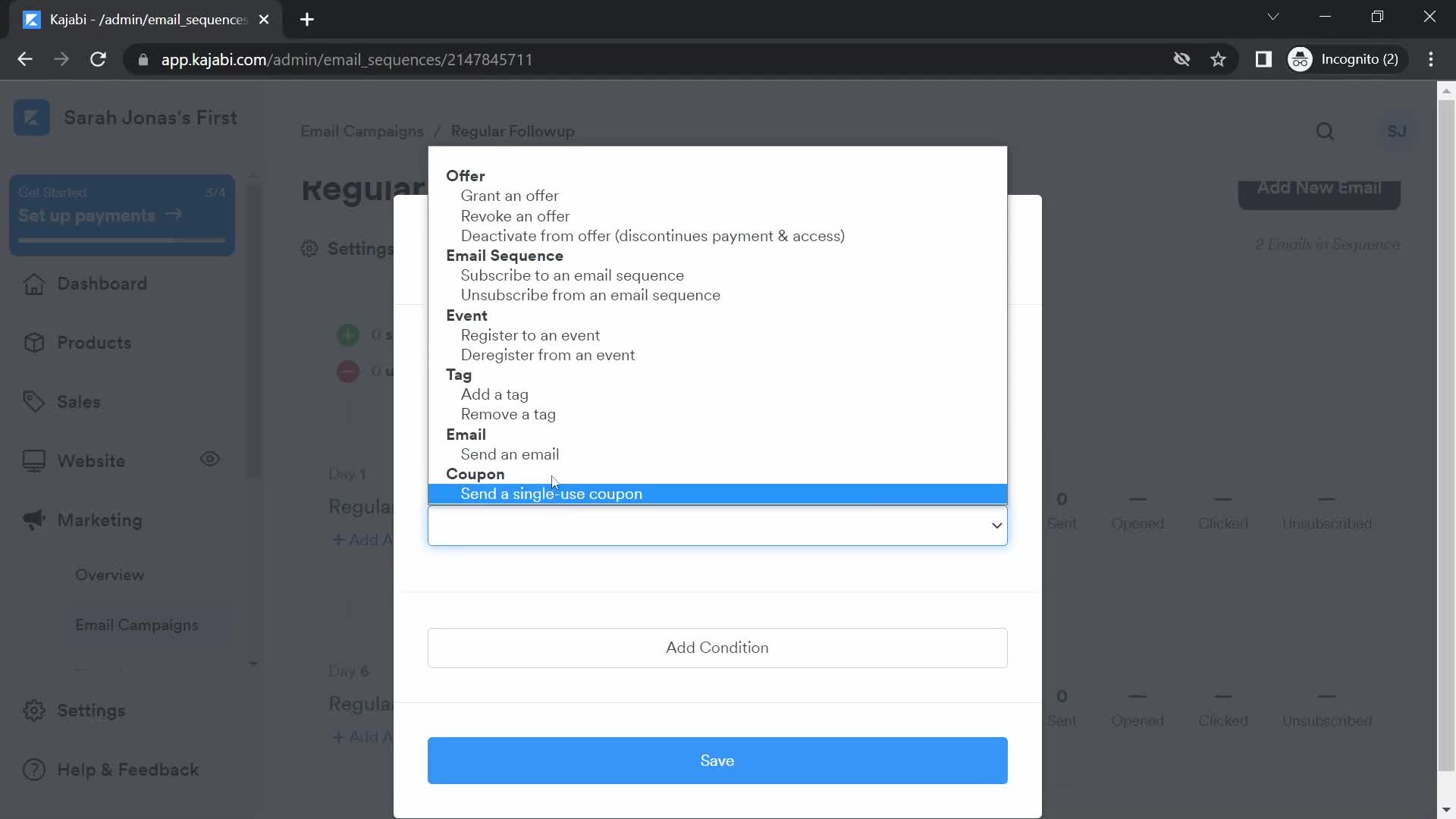Click the Products icon in sidebar
The image size is (1456, 819).
coord(32,342)
